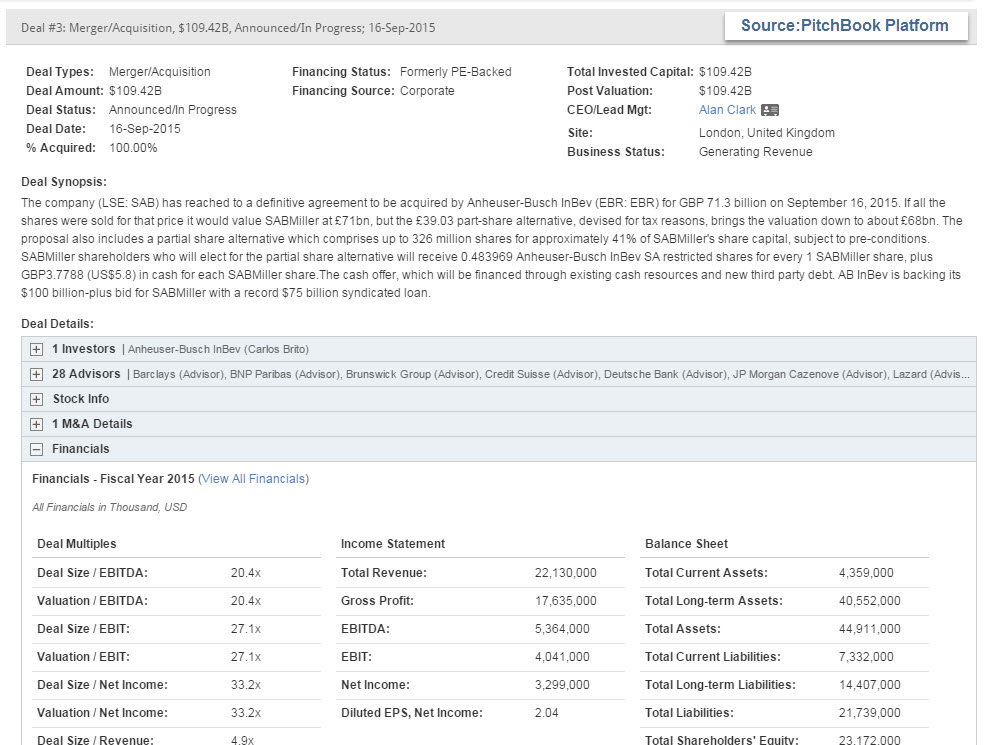Select Valuation / EBIT value 27.1x
Viewport: 984px width, 745px height.
(246, 657)
